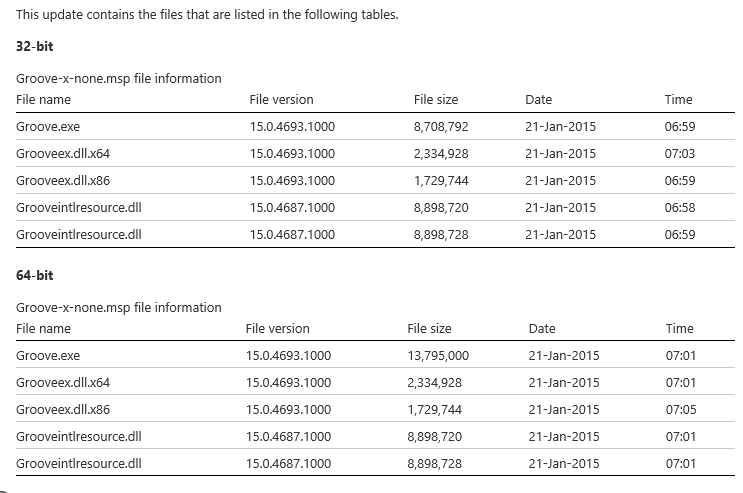Click the 64-bit section heading
This screenshot has height=493, width=743.
[x=35, y=276]
